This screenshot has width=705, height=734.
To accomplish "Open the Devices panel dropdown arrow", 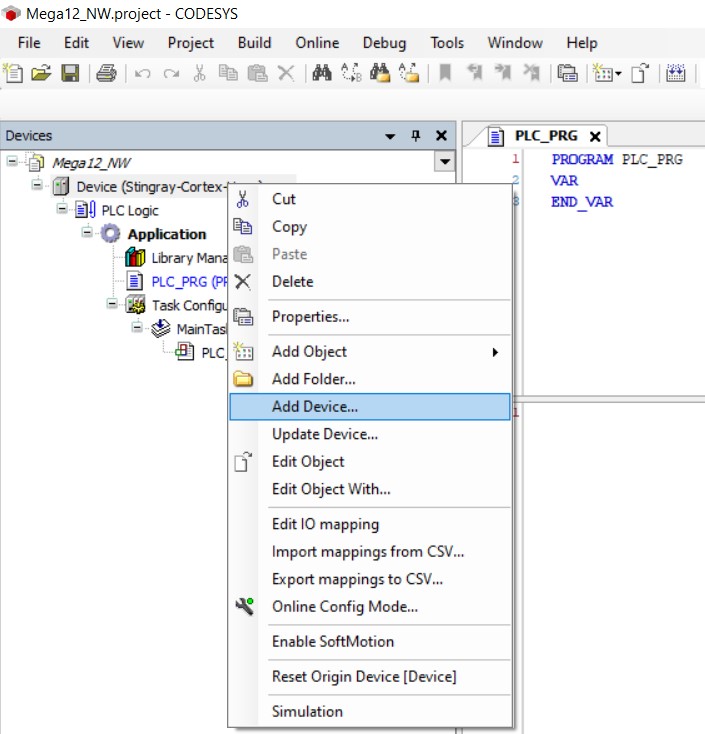I will point(391,136).
